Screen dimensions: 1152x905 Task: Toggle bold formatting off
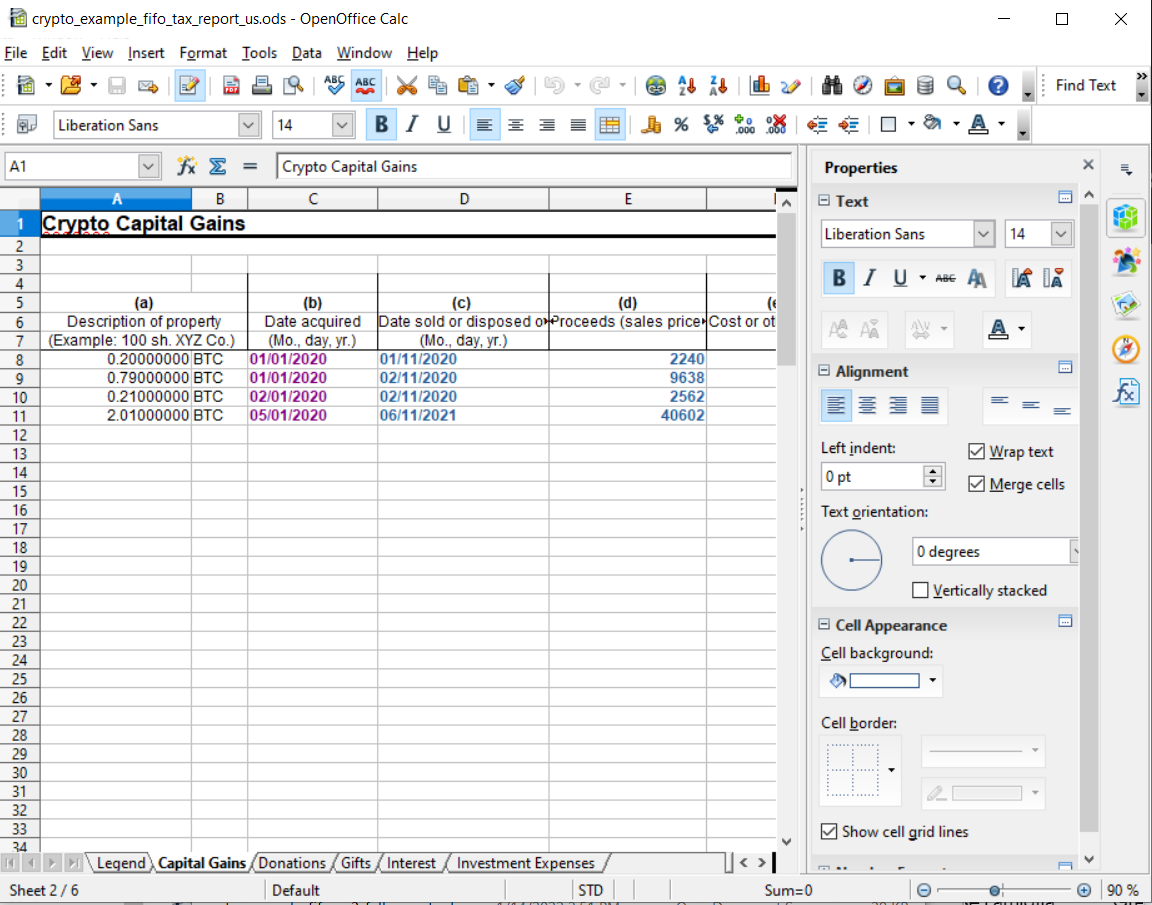pyautogui.click(x=380, y=124)
